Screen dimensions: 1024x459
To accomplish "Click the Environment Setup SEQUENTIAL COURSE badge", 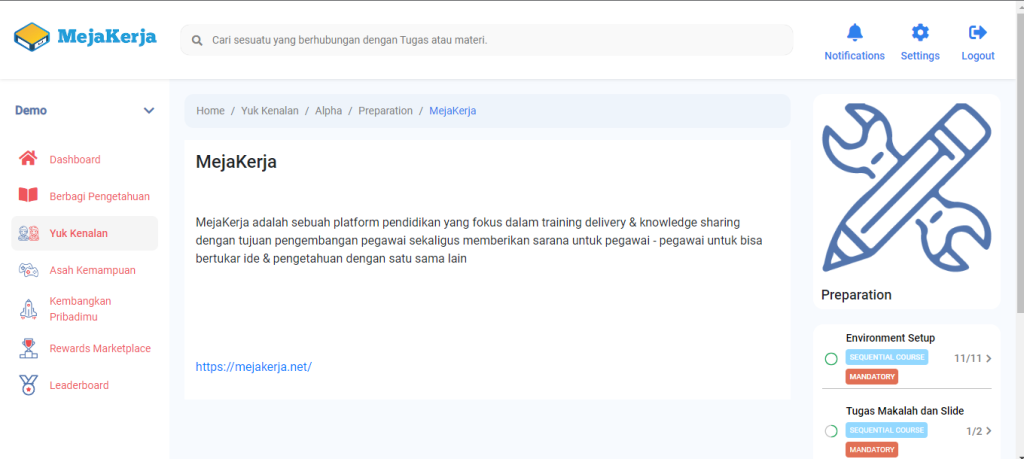I will (x=887, y=357).
